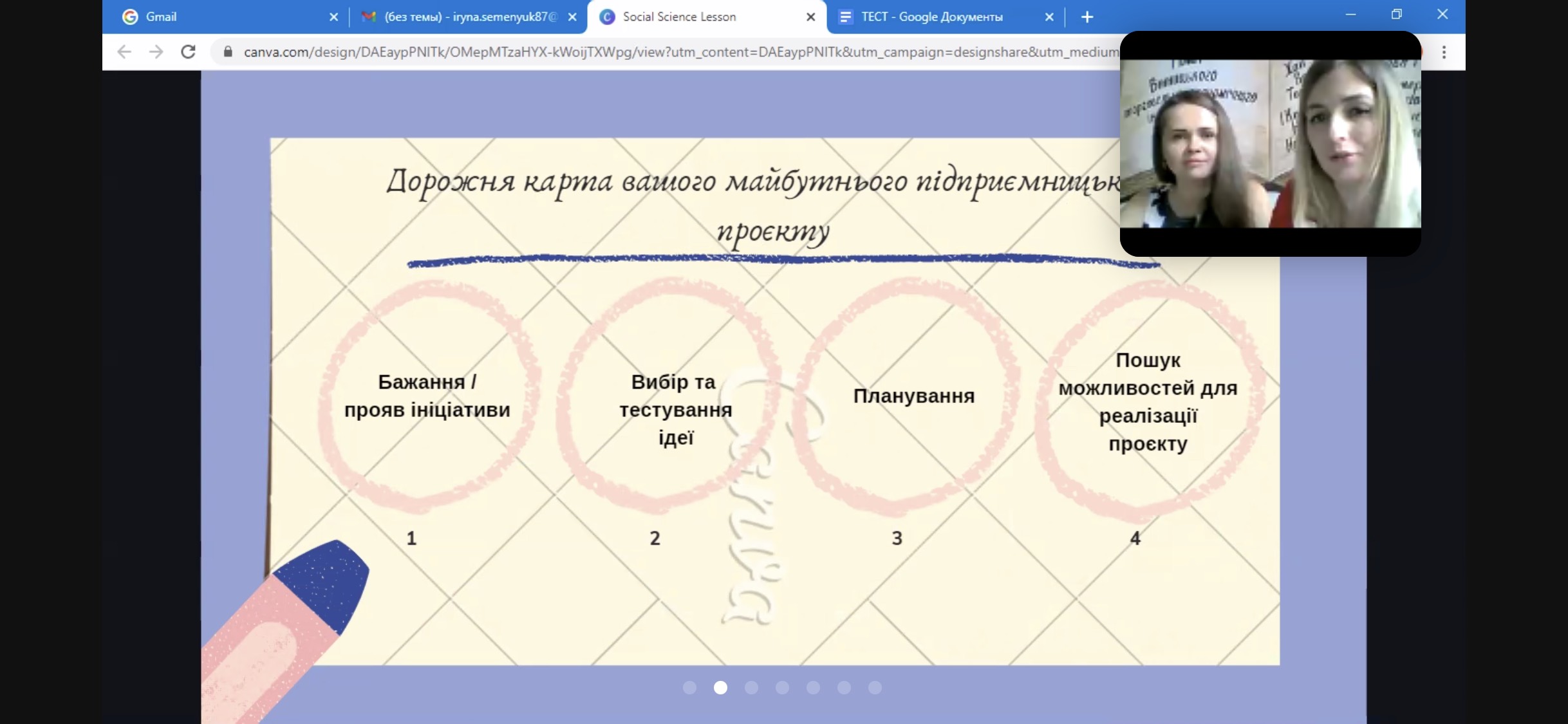Click the webcam video overlay
1568x724 pixels.
1270,144
